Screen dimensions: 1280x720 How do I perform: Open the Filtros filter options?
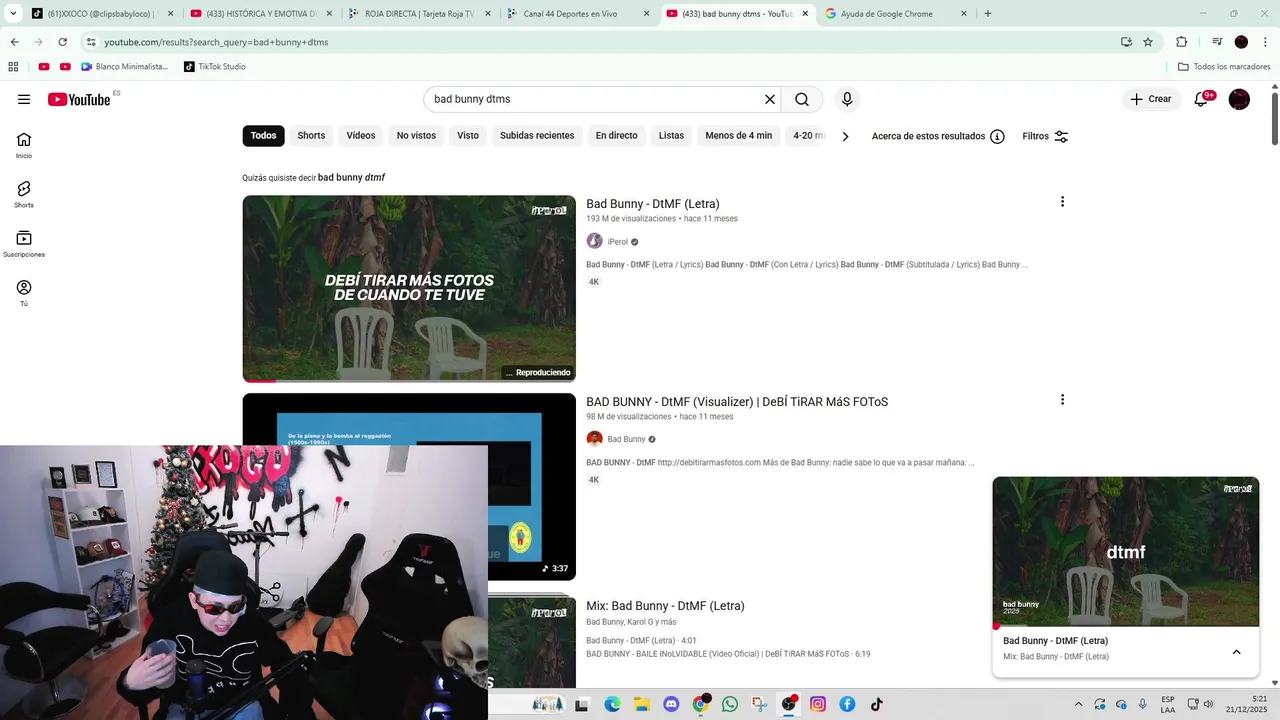[1045, 136]
